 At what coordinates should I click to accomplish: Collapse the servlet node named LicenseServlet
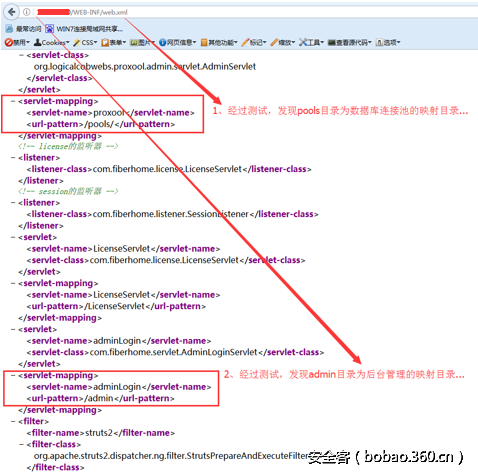click(x=13, y=237)
